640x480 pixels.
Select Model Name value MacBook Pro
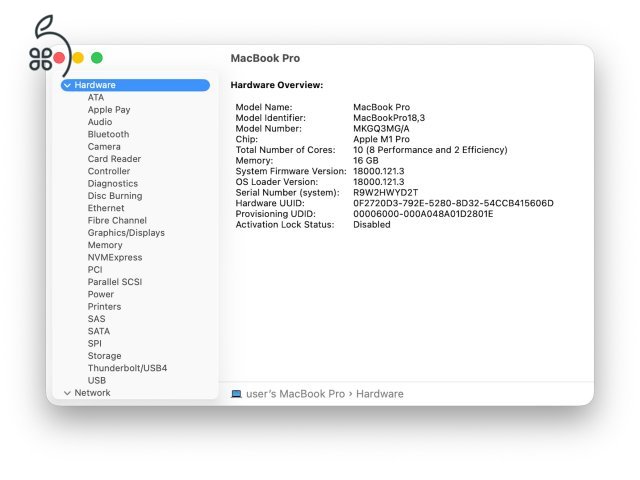click(382, 107)
